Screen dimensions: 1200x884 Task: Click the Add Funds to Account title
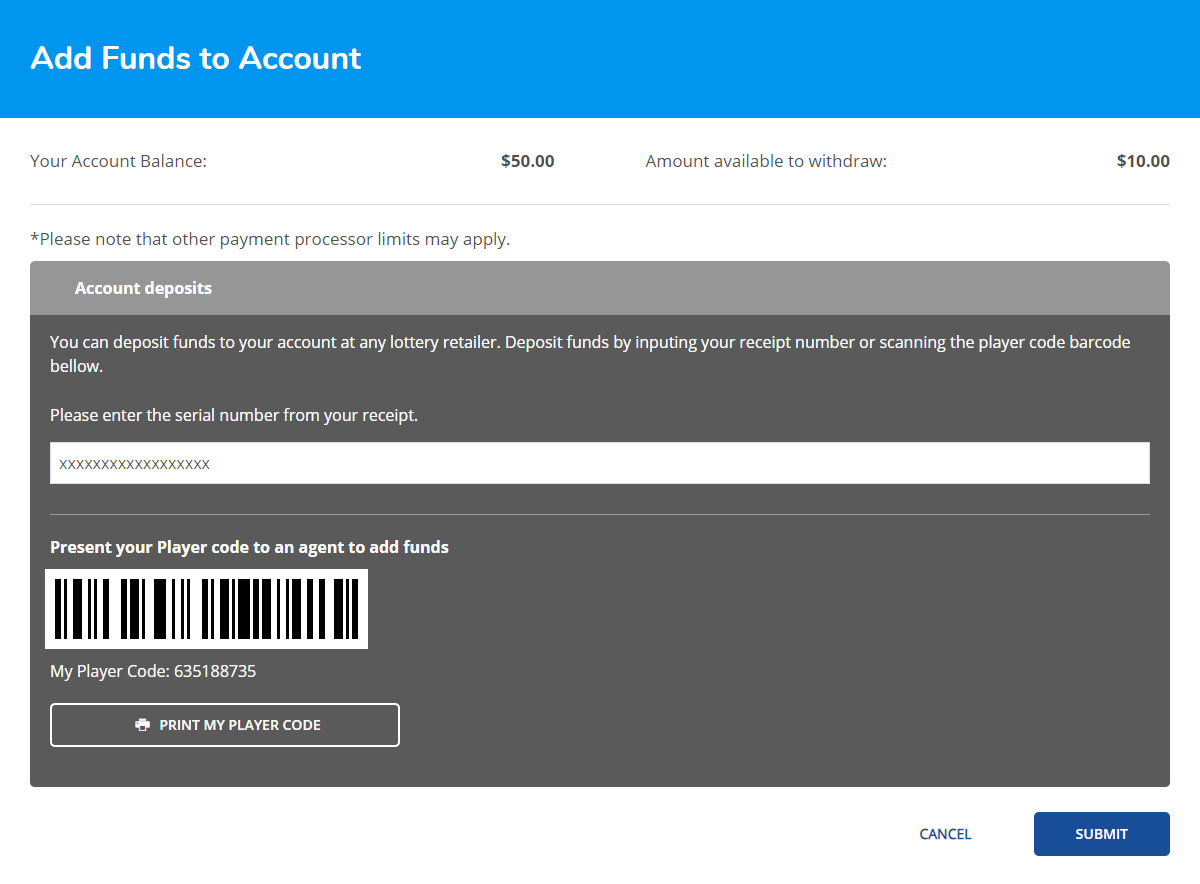[x=196, y=58]
